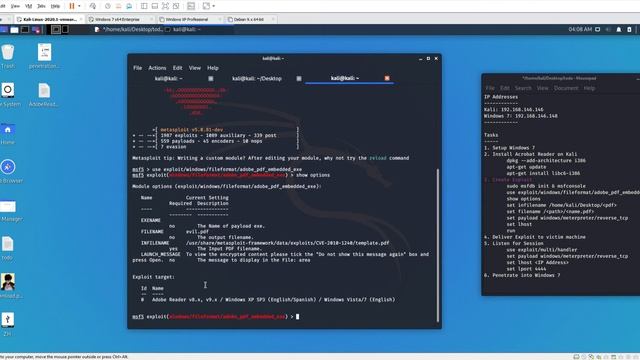The height and width of the screenshot is (360, 640).
Task: Open the stretch guest dropdown arrow
Action: (x=213, y=6)
